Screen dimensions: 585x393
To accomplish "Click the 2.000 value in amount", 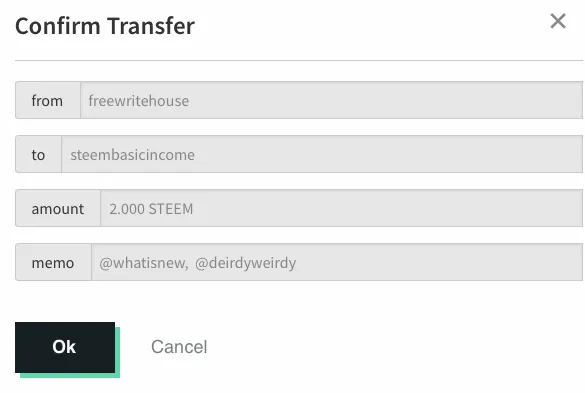I will [127, 209].
